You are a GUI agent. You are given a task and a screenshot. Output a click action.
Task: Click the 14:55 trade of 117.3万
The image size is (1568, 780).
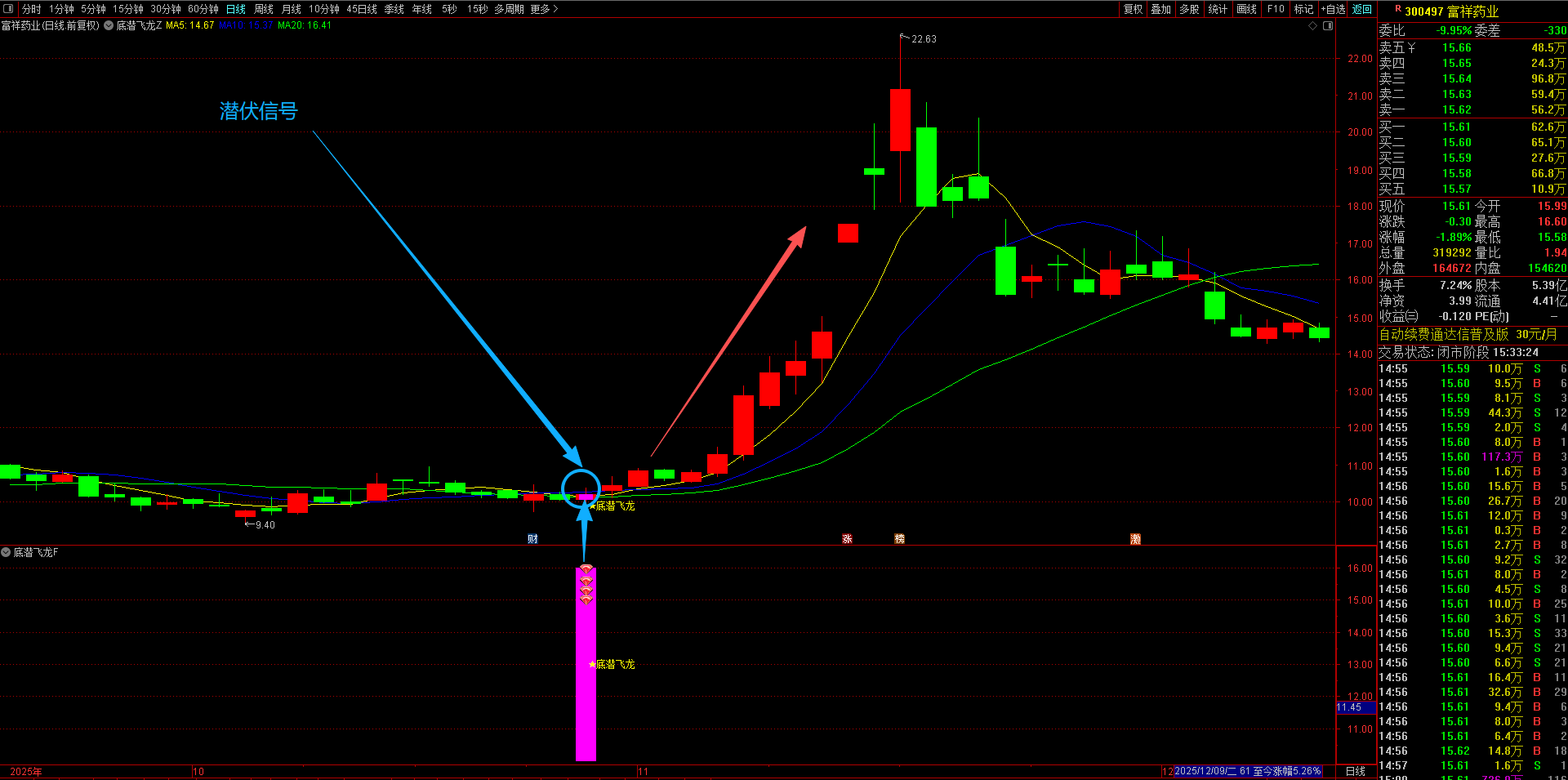(x=1472, y=457)
